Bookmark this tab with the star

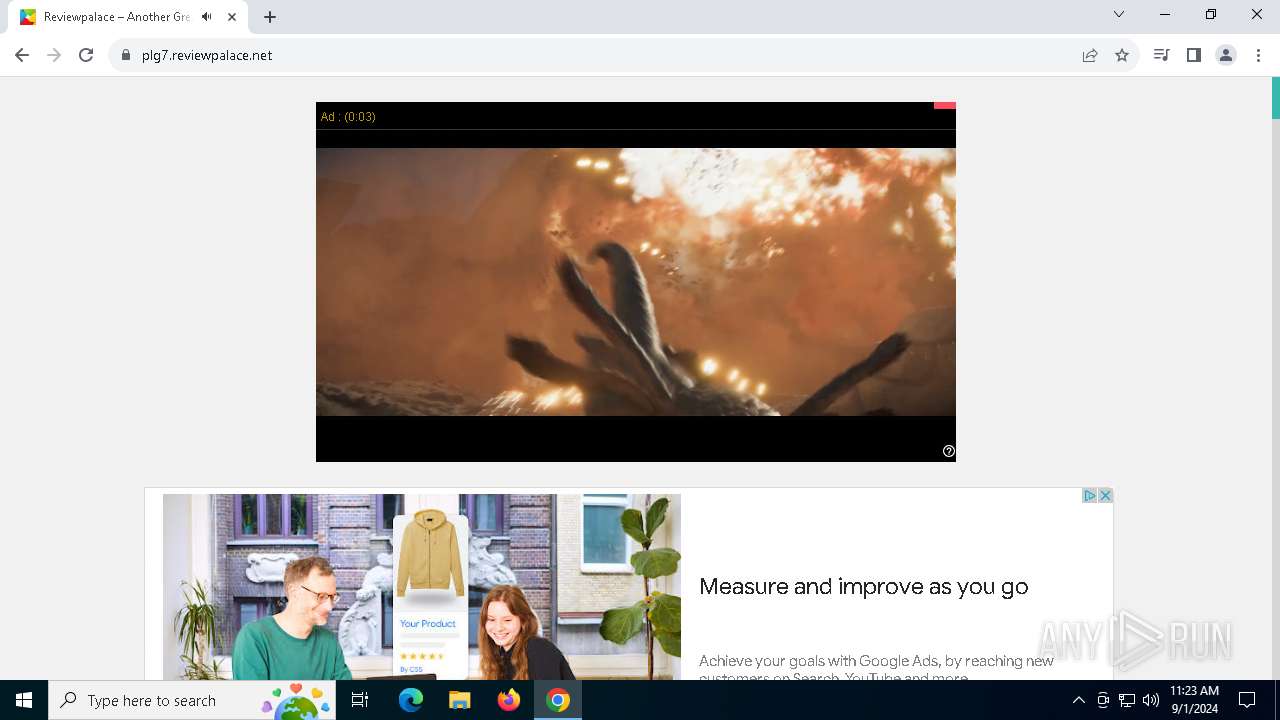coord(1122,55)
